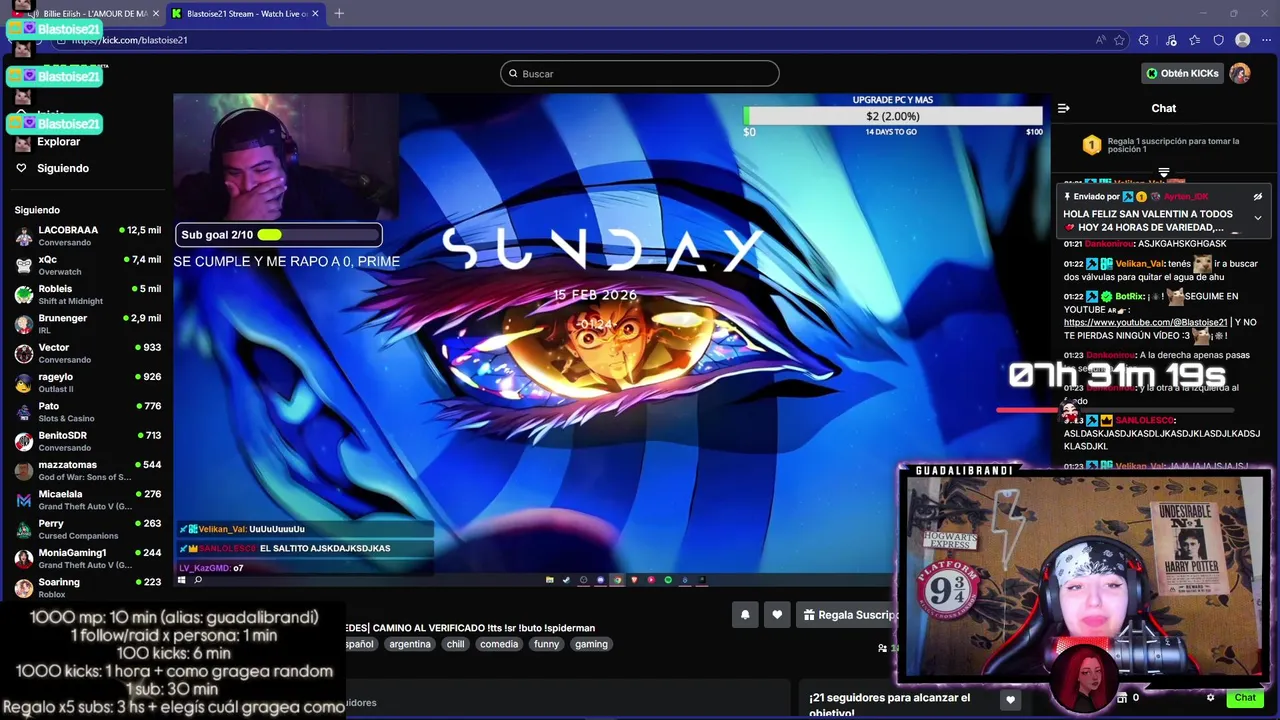Viewport: 1280px width, 720px height.
Task: Open BenitoSDR channel in sidebar
Action: pyautogui.click(x=88, y=441)
